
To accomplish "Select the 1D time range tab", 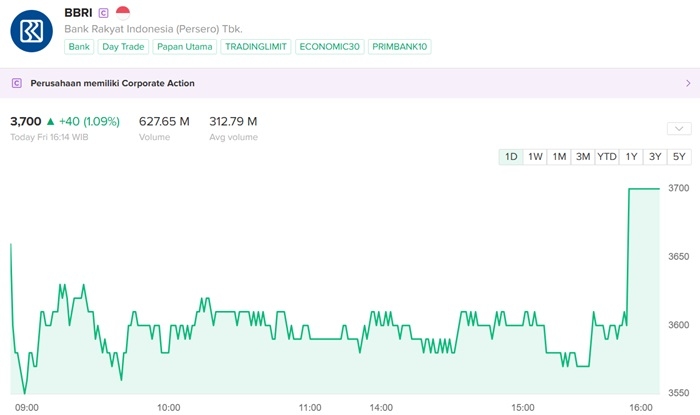I will tap(511, 157).
